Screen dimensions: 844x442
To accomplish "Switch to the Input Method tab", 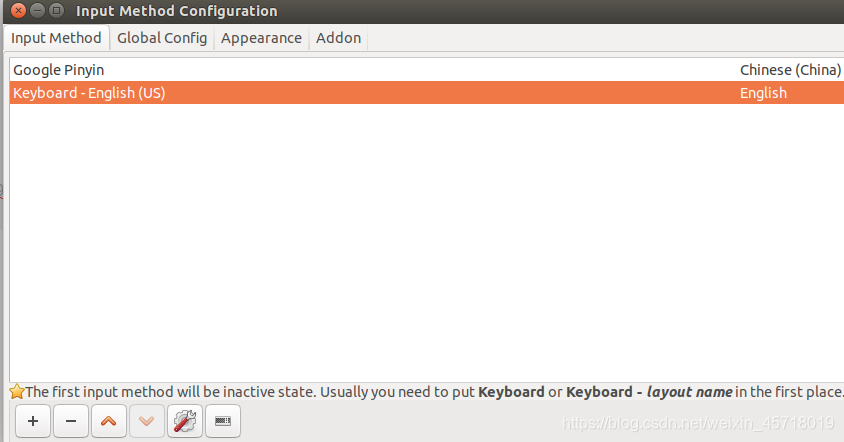I will point(56,38).
